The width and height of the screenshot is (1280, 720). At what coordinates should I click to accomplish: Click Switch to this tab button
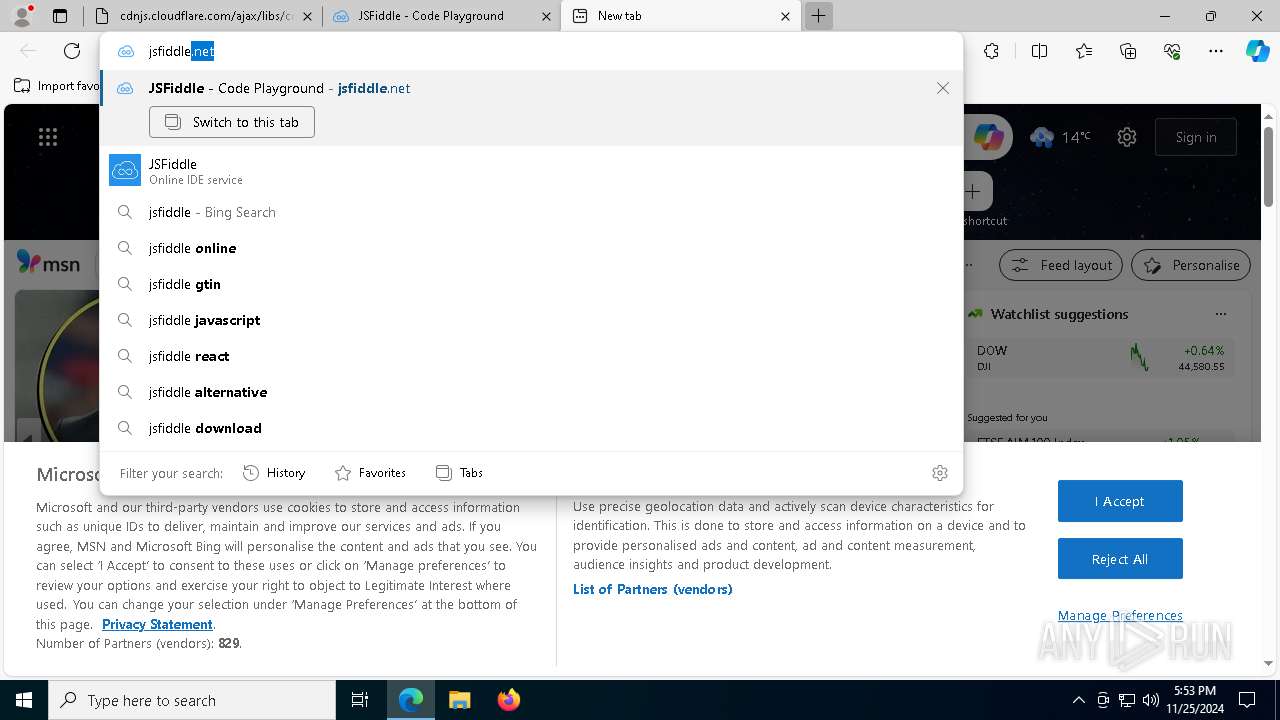pos(232,122)
